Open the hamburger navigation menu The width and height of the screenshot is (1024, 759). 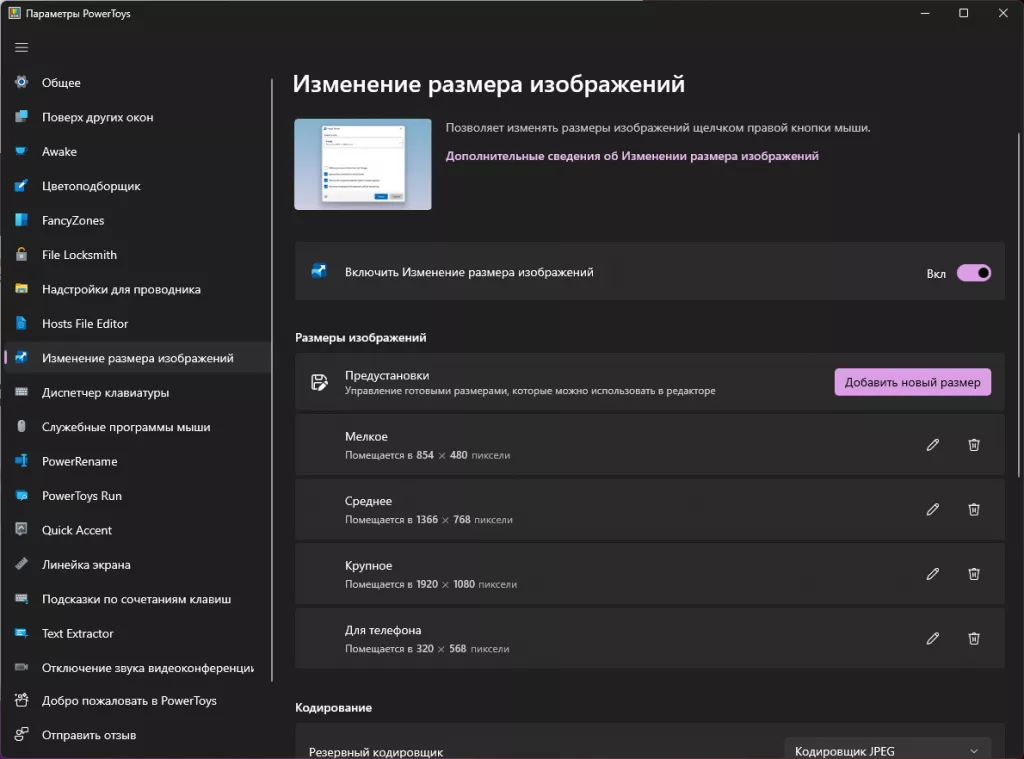pos(22,47)
